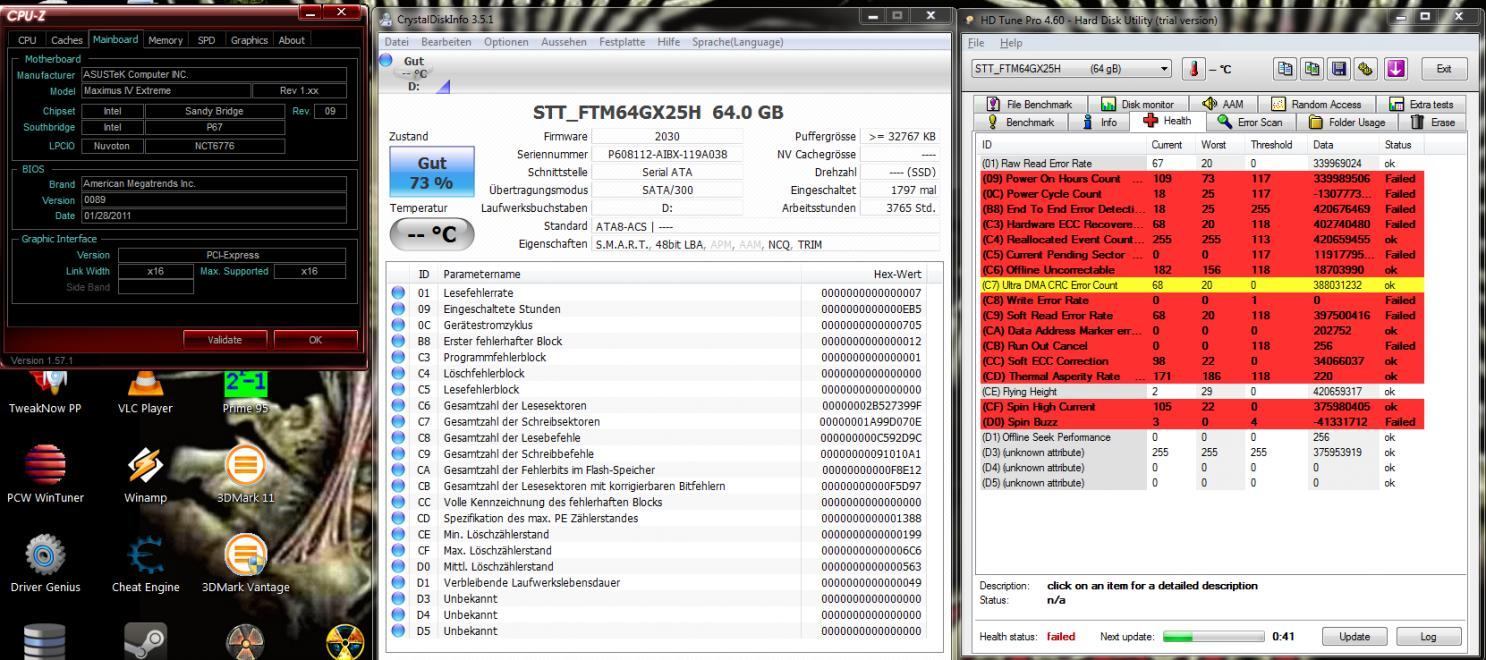Open the Hilfe menu in CrystalDiskInfo

coord(671,41)
